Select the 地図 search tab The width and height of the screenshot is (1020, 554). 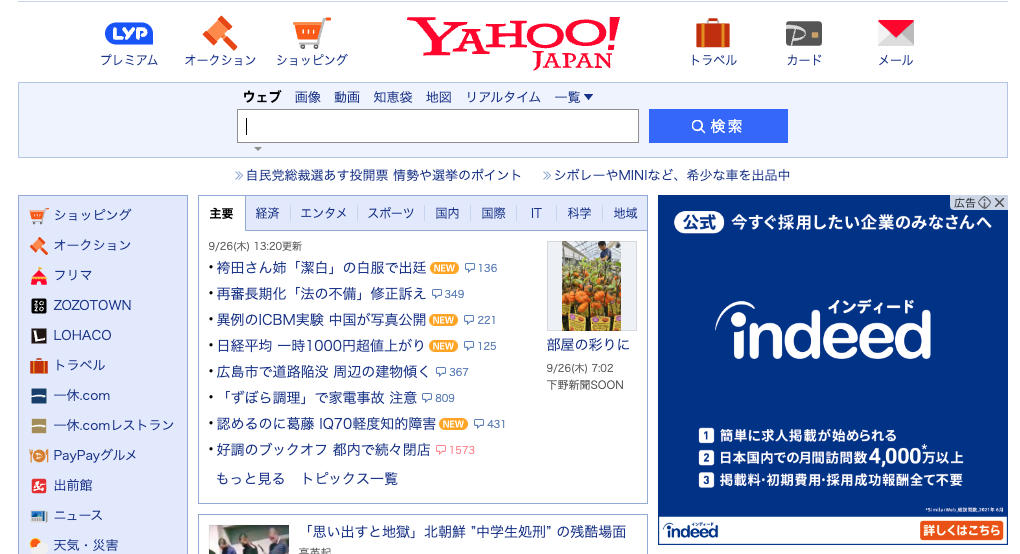click(438, 97)
